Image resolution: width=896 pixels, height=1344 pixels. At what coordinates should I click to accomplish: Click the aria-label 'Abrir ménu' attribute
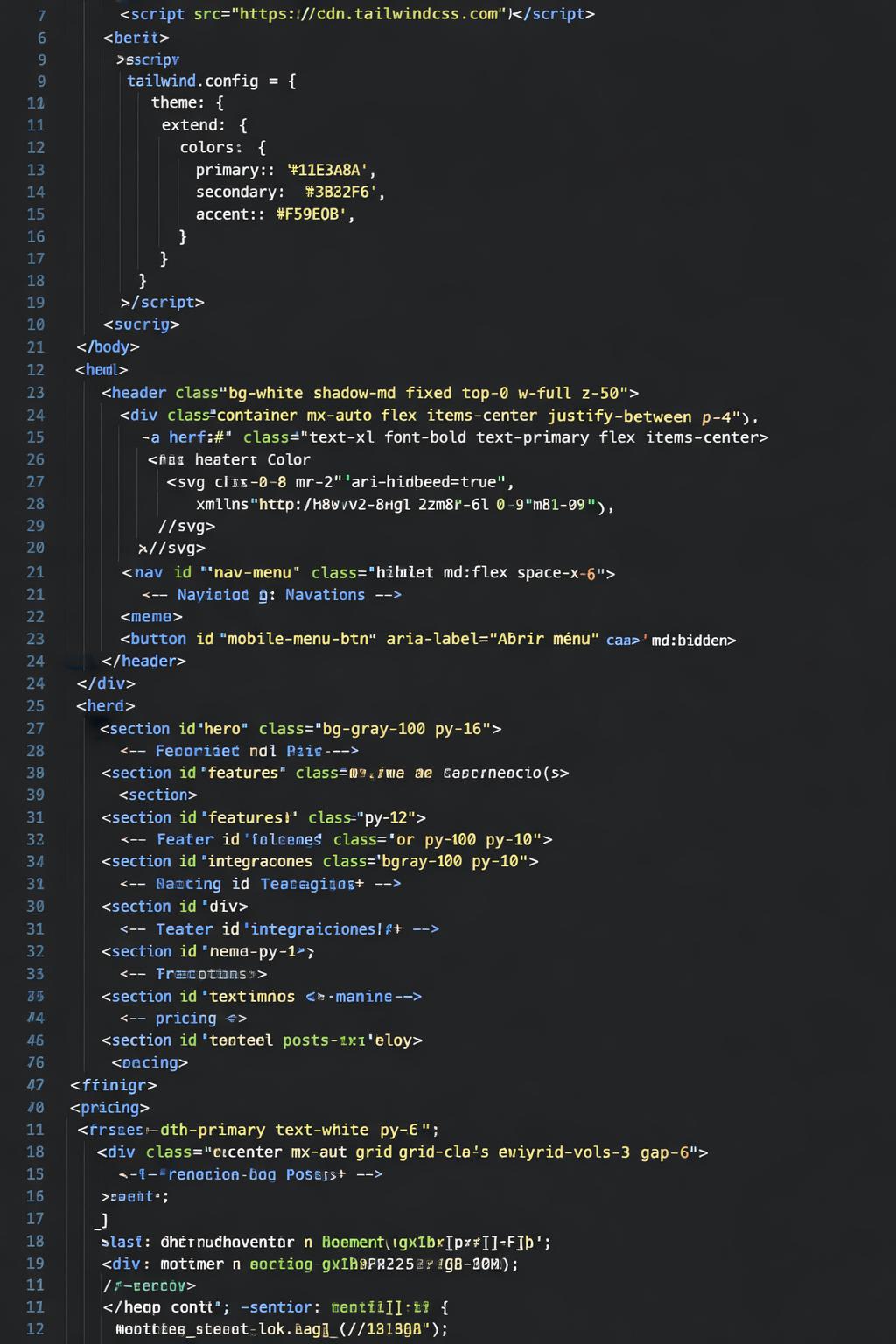pyautogui.click(x=493, y=639)
